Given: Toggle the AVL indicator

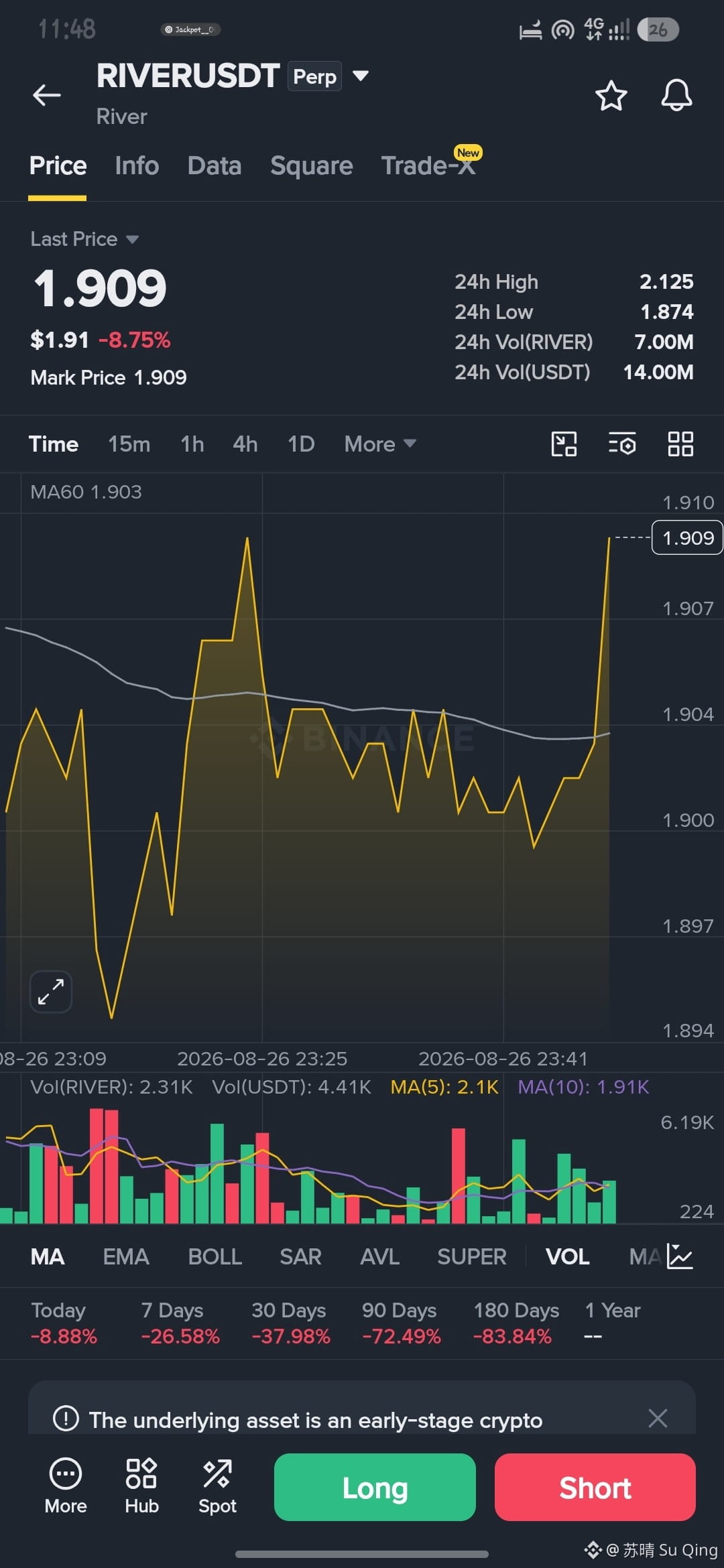Looking at the screenshot, I should [380, 1256].
